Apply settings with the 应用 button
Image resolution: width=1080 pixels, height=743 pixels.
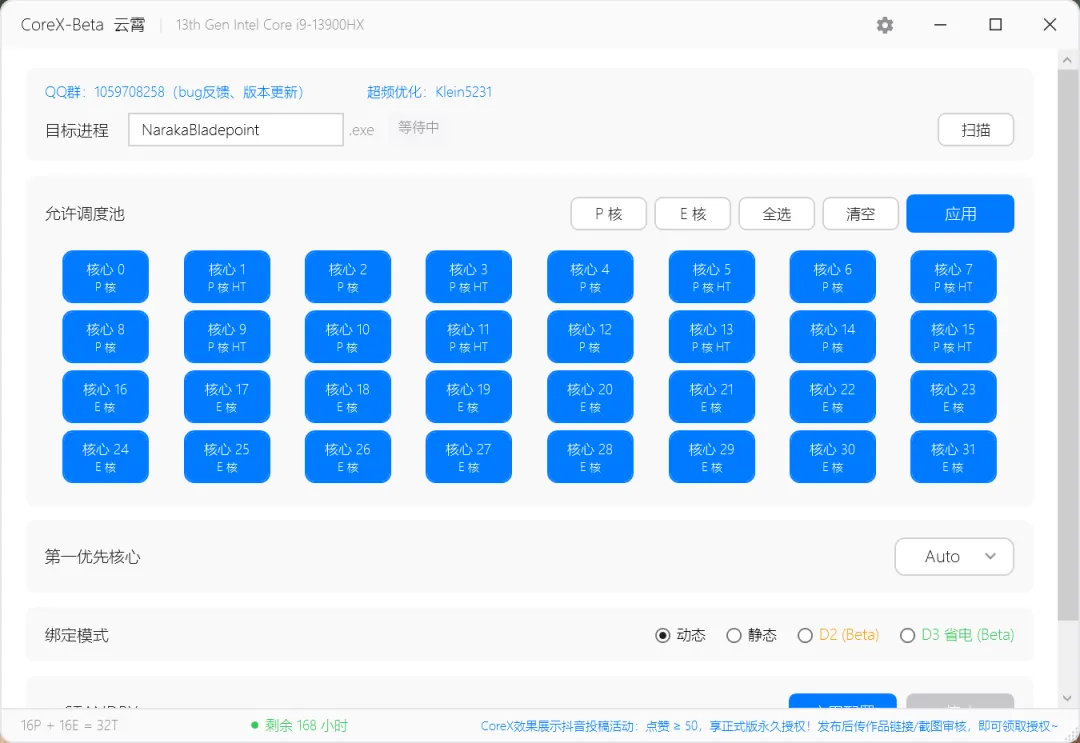click(960, 213)
